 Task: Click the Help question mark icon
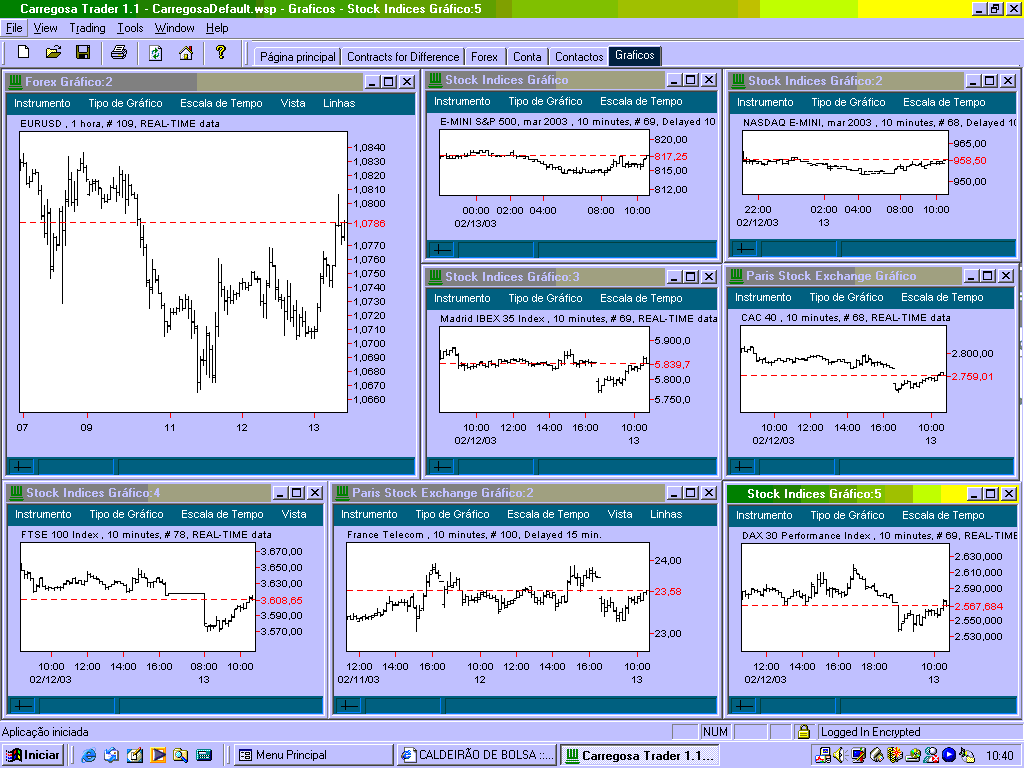221,52
